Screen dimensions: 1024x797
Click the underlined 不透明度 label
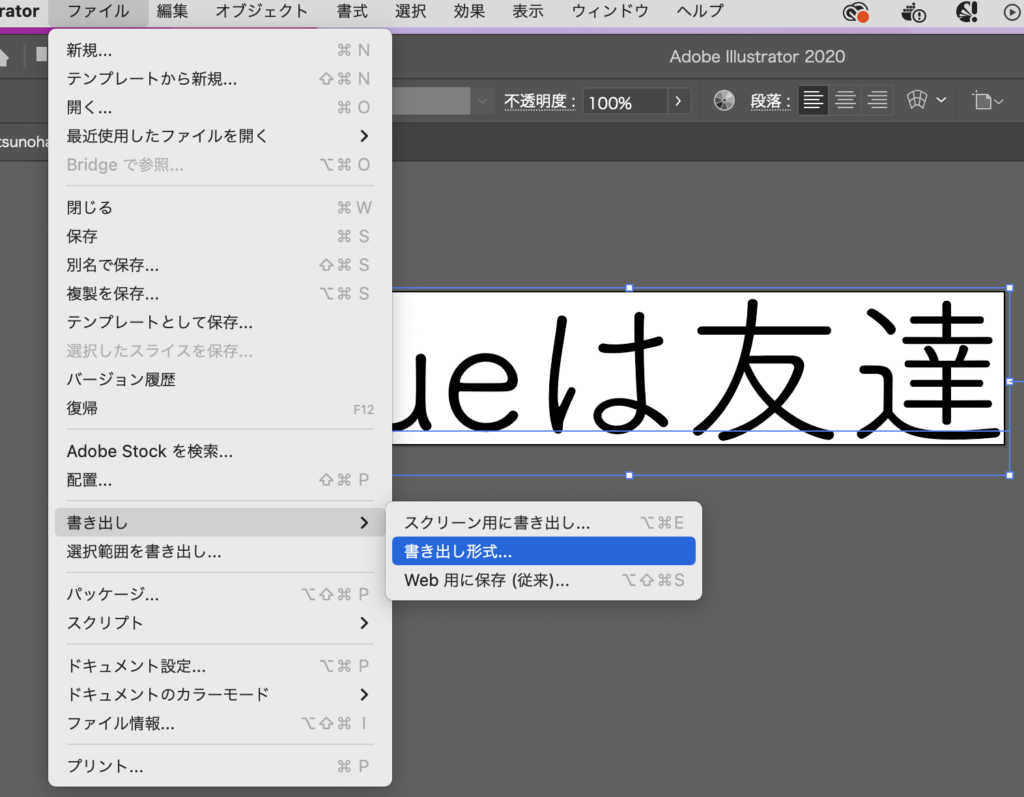(x=538, y=100)
